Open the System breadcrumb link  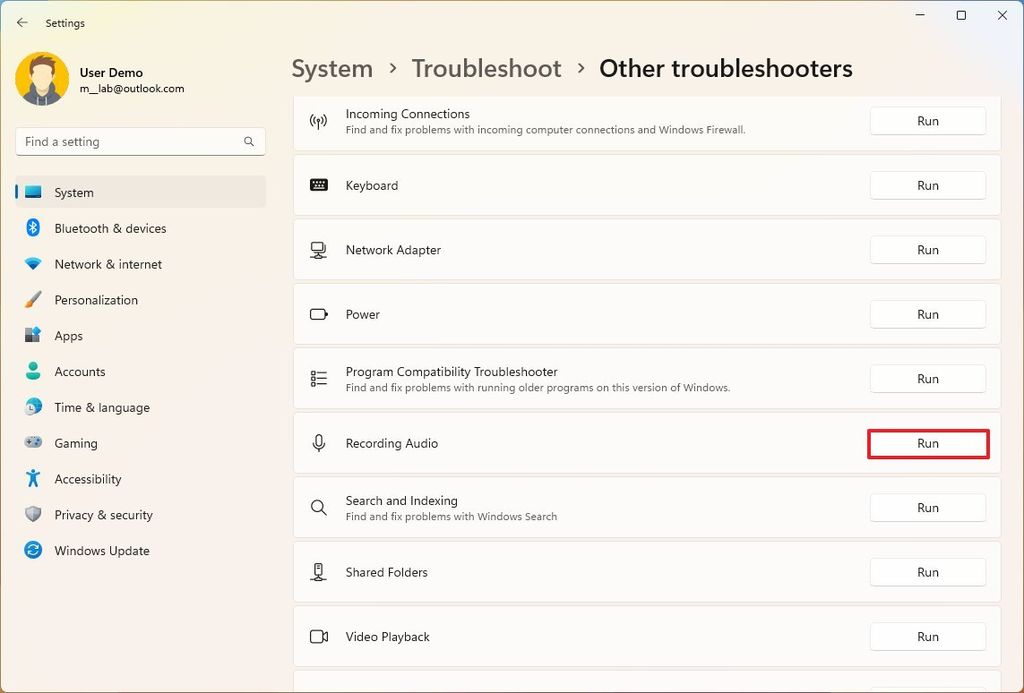point(332,68)
